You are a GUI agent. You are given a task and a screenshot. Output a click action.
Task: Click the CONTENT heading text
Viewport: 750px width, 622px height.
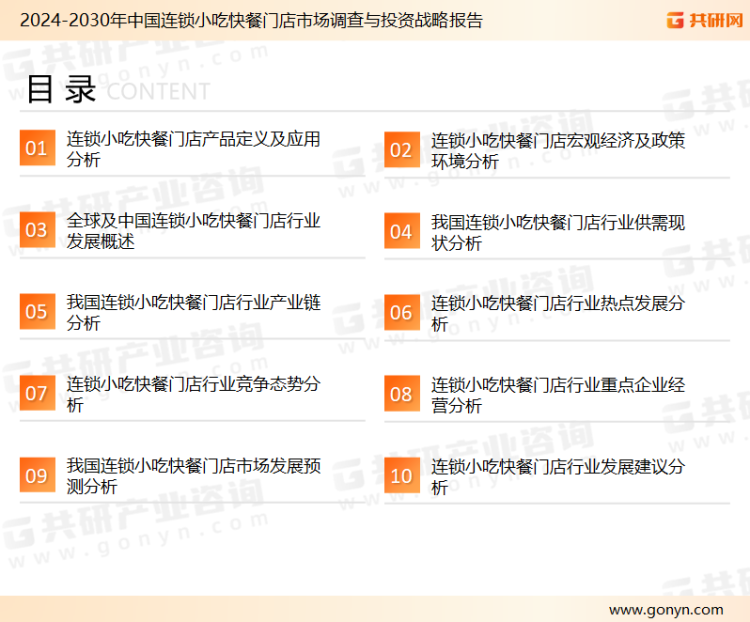pos(158,91)
